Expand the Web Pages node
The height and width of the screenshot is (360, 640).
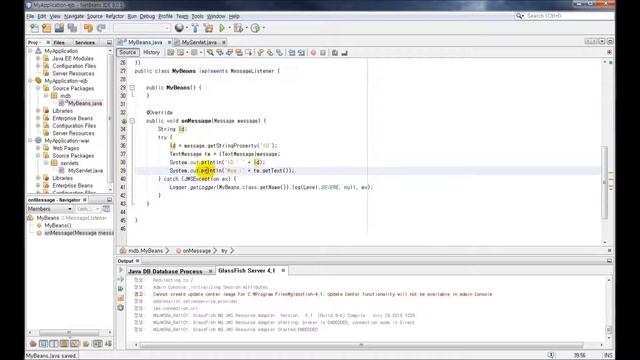tap(38, 148)
